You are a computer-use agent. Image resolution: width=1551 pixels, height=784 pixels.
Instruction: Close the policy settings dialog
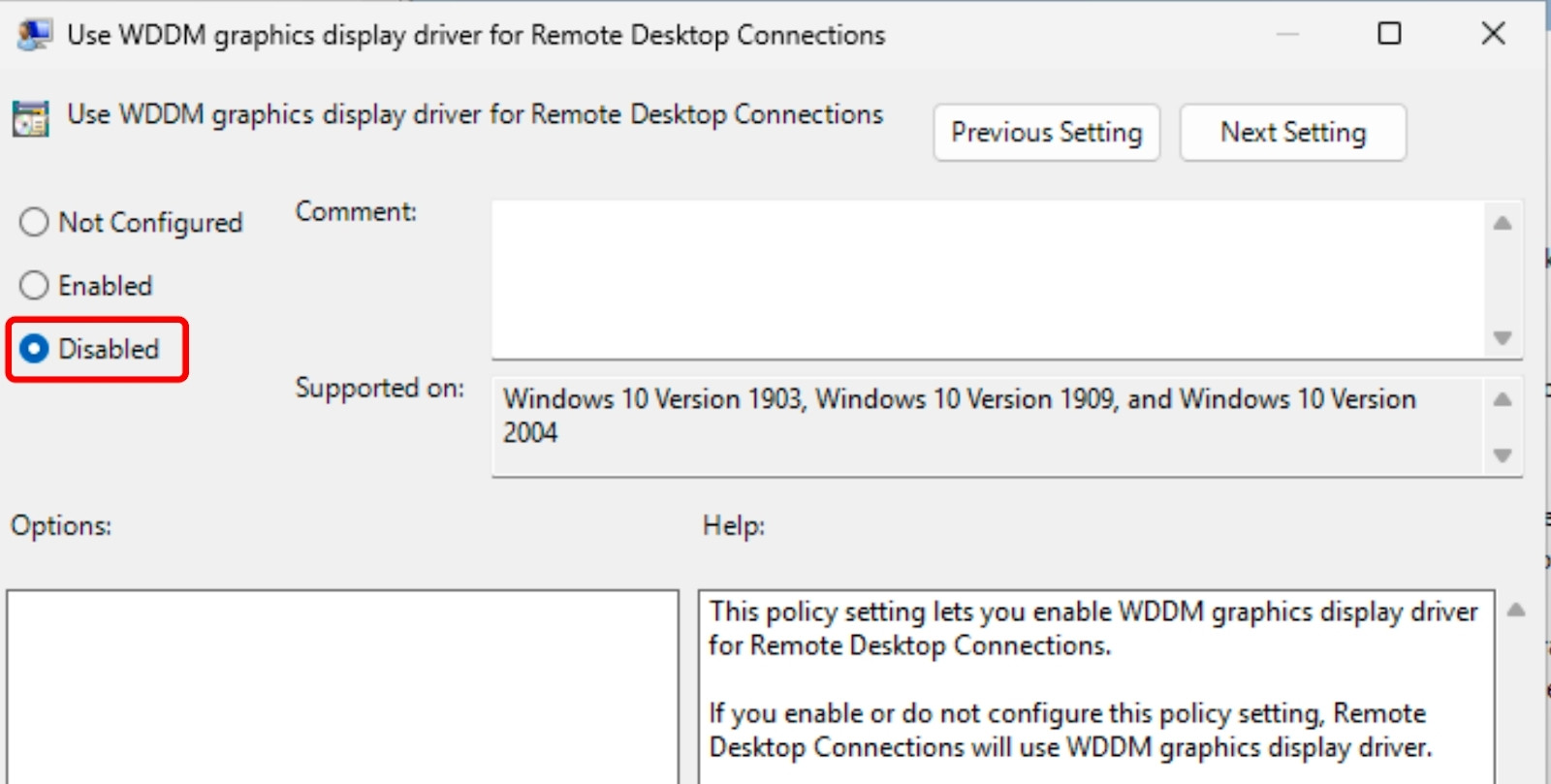(1494, 34)
